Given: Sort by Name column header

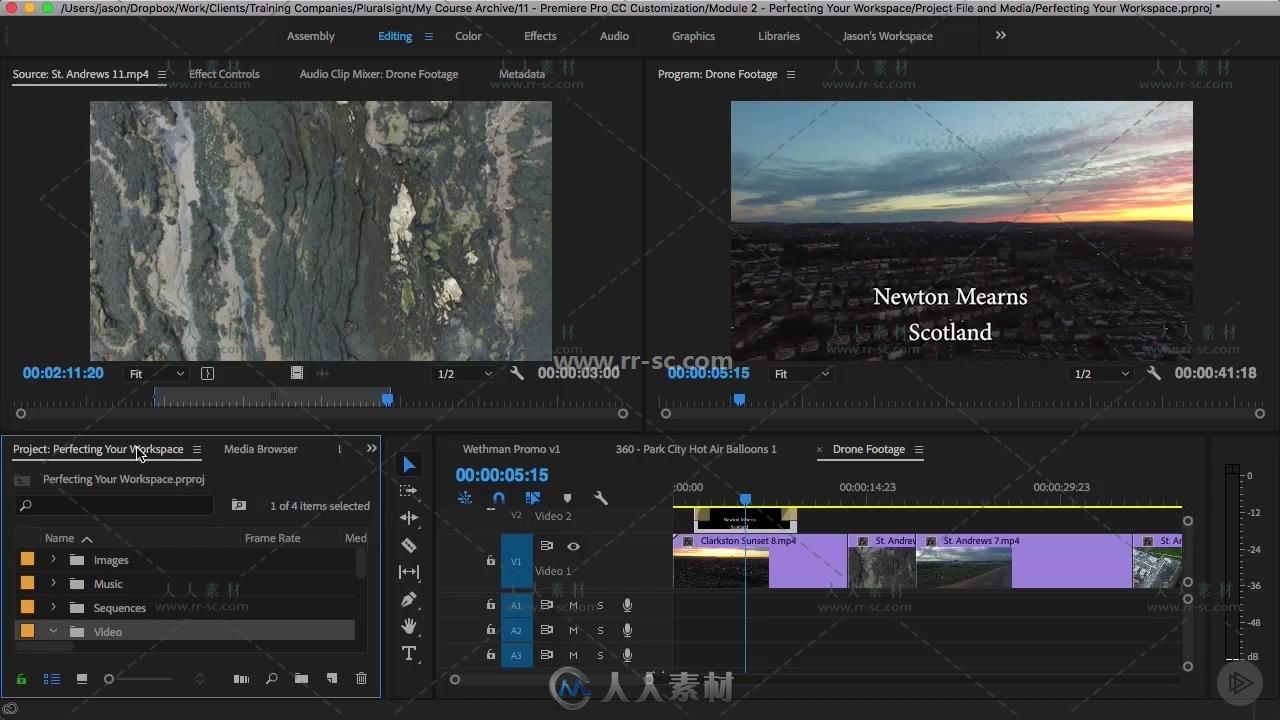Looking at the screenshot, I should (x=60, y=538).
